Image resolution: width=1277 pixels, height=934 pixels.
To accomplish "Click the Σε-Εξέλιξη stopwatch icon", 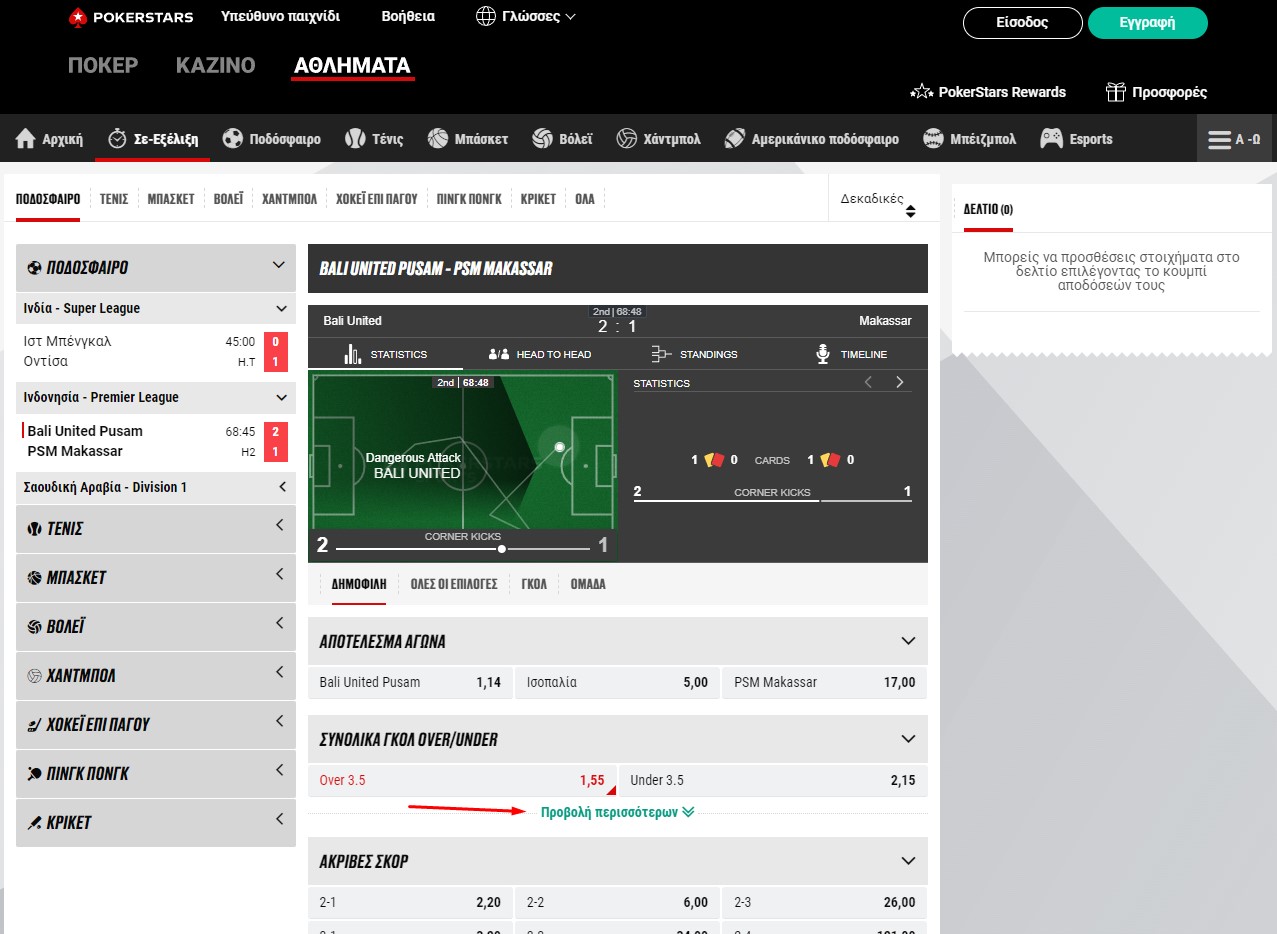I will coord(117,139).
